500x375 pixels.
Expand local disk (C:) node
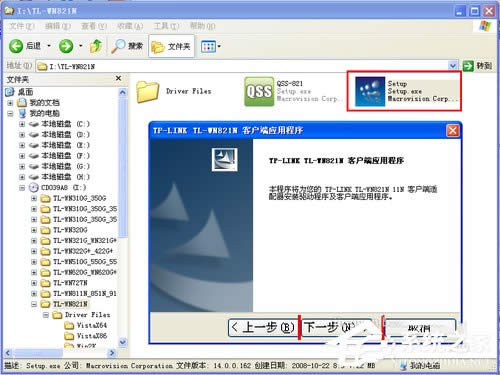(x=22, y=124)
